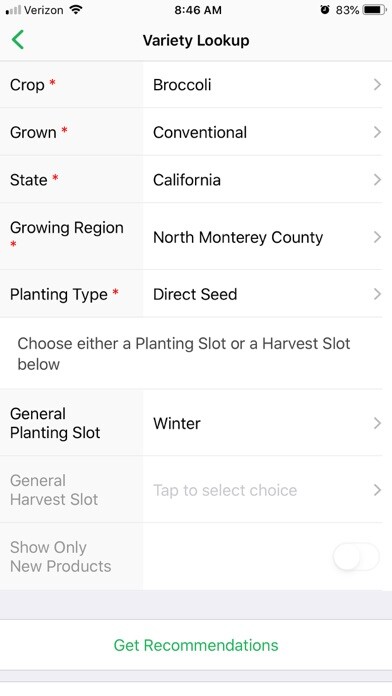Tap the Wi-Fi status icon
The width and height of the screenshot is (392, 696).
76,10
